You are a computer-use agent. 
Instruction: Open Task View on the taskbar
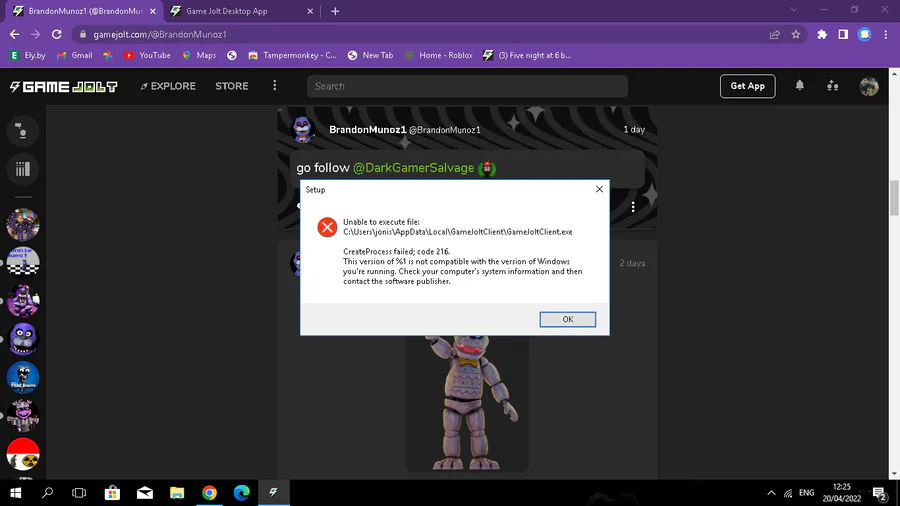pyautogui.click(x=79, y=493)
